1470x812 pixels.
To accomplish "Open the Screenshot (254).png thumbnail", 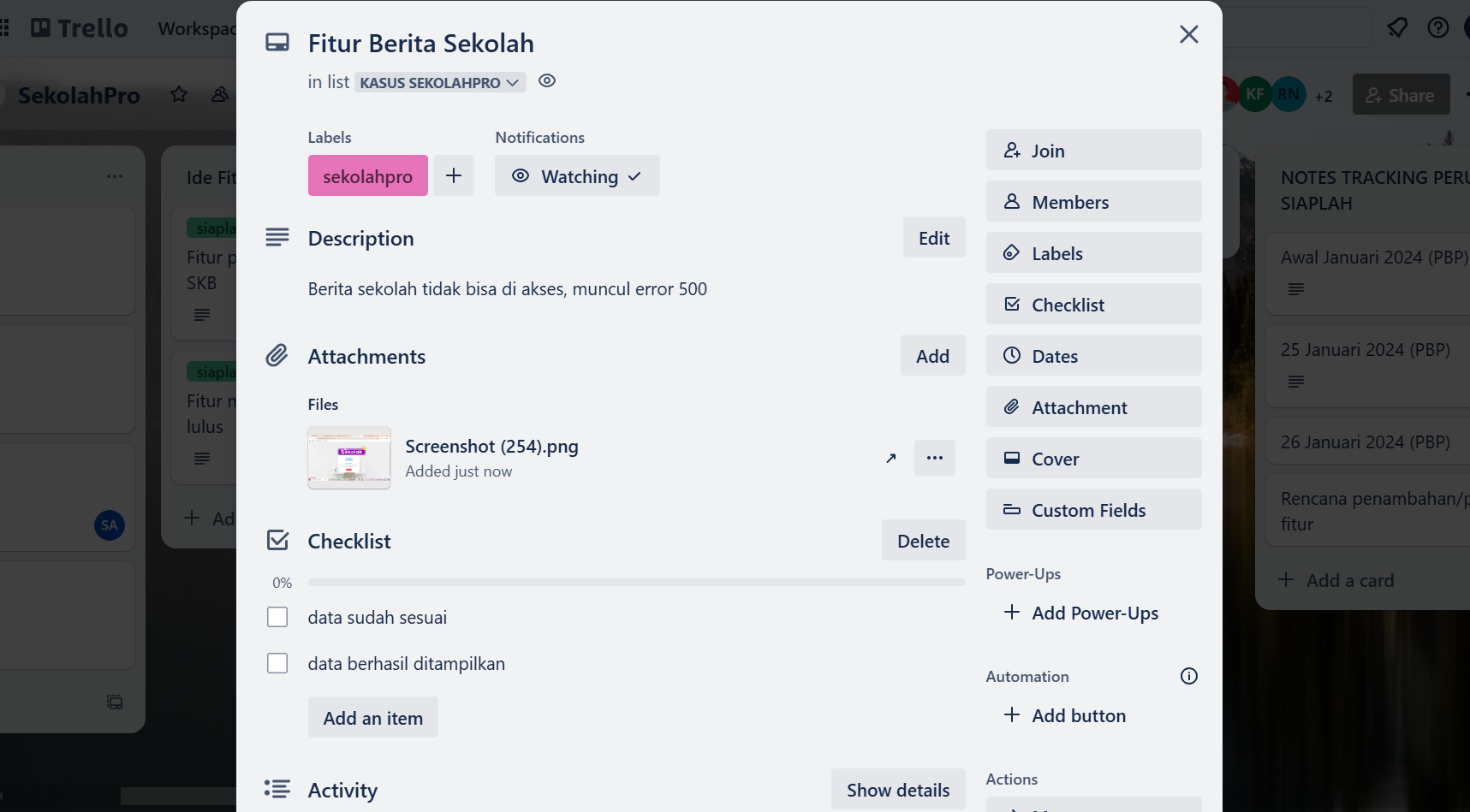I will 349,459.
